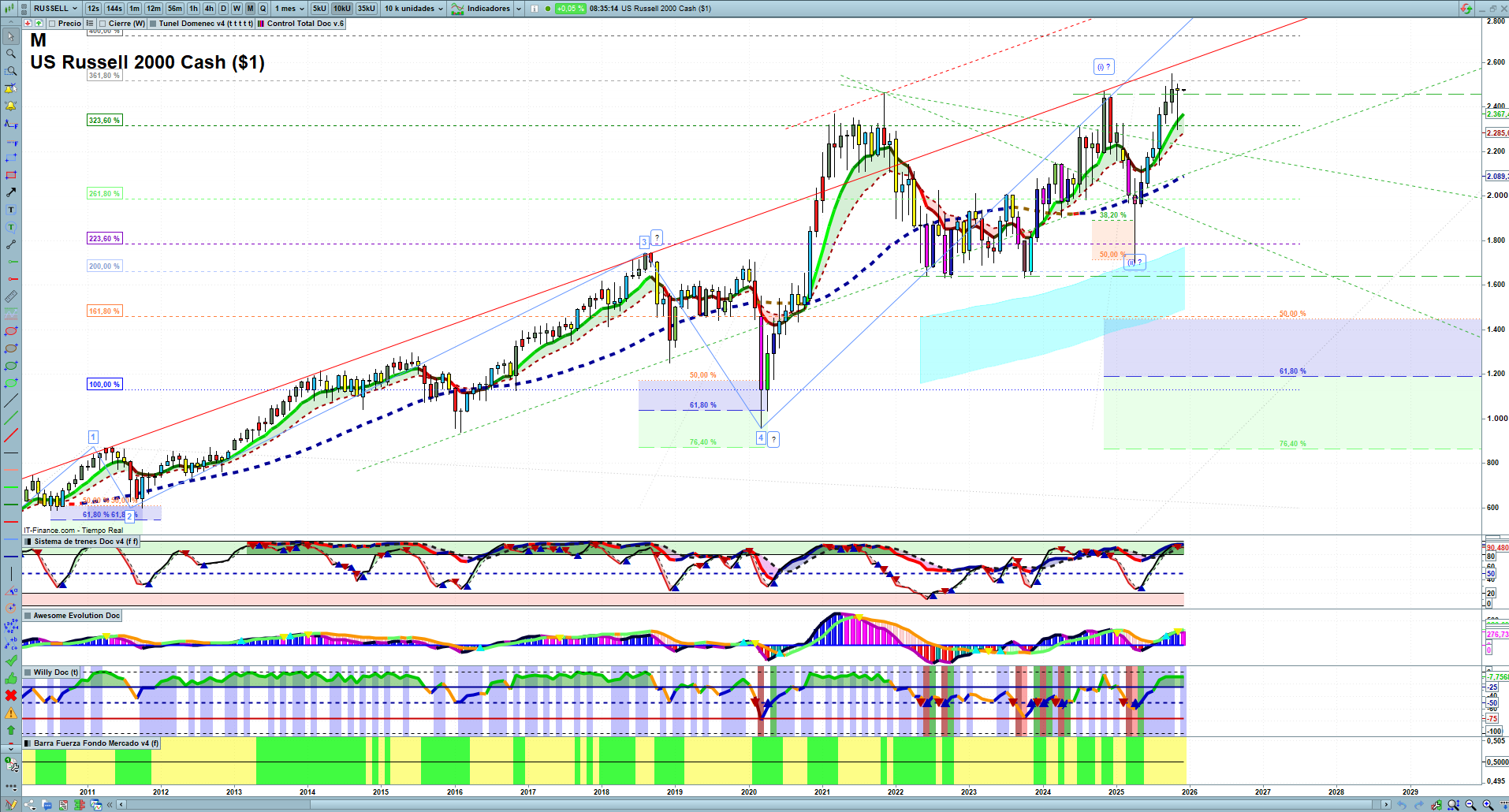Image resolution: width=1509 pixels, height=812 pixels.
Task: Click the undo arrow in bottom bar
Action: [1402, 805]
